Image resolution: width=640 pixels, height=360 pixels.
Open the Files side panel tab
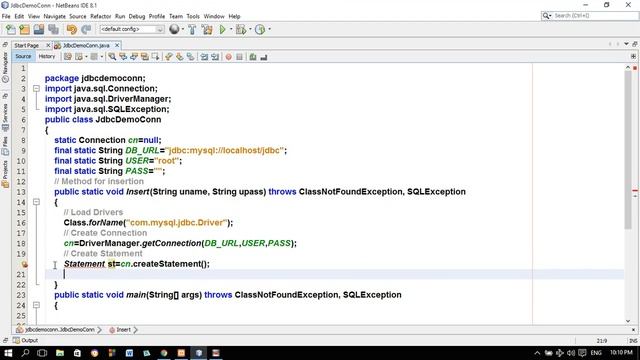(5, 146)
